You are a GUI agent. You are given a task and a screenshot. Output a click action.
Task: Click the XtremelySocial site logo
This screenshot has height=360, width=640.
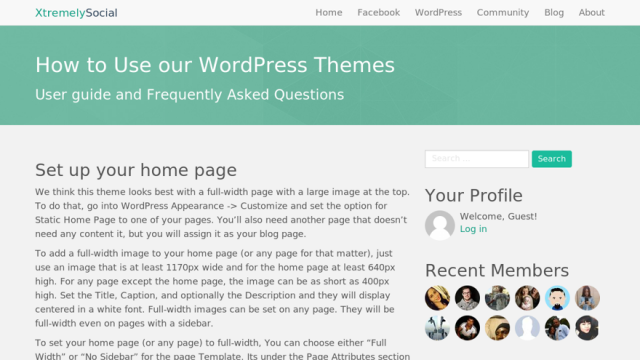pyautogui.click(x=76, y=13)
